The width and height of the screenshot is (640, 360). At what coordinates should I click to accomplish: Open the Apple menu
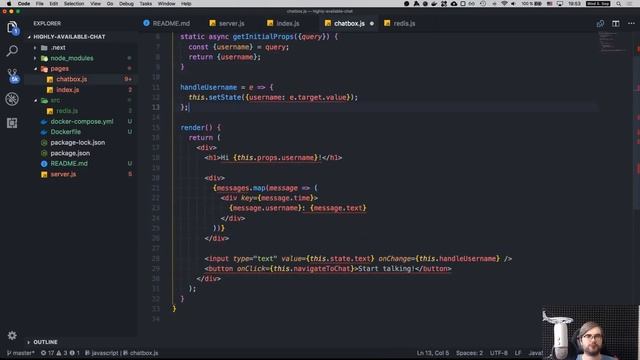[9, 4]
